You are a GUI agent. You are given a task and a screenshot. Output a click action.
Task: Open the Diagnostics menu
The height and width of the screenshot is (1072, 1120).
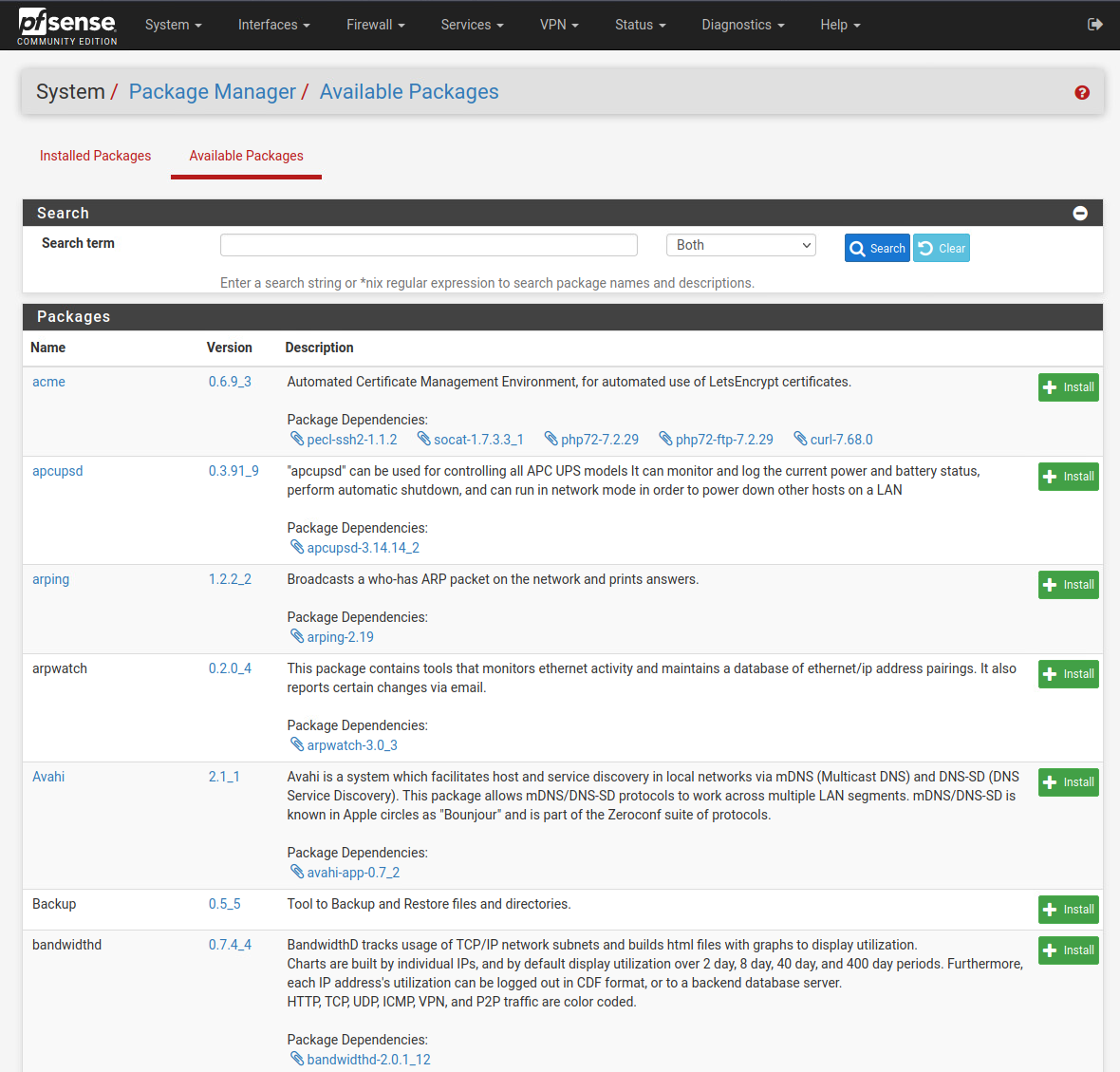(743, 25)
